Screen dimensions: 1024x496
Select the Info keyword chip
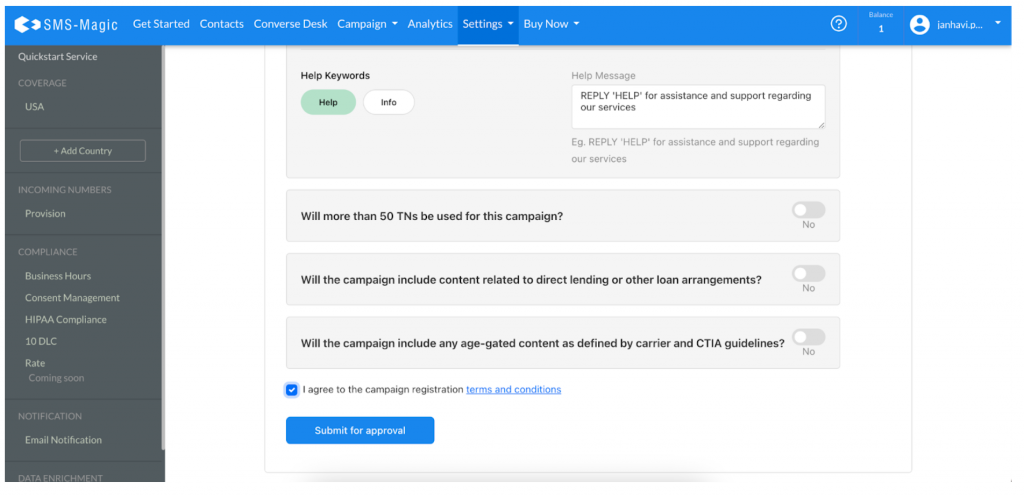click(x=388, y=102)
